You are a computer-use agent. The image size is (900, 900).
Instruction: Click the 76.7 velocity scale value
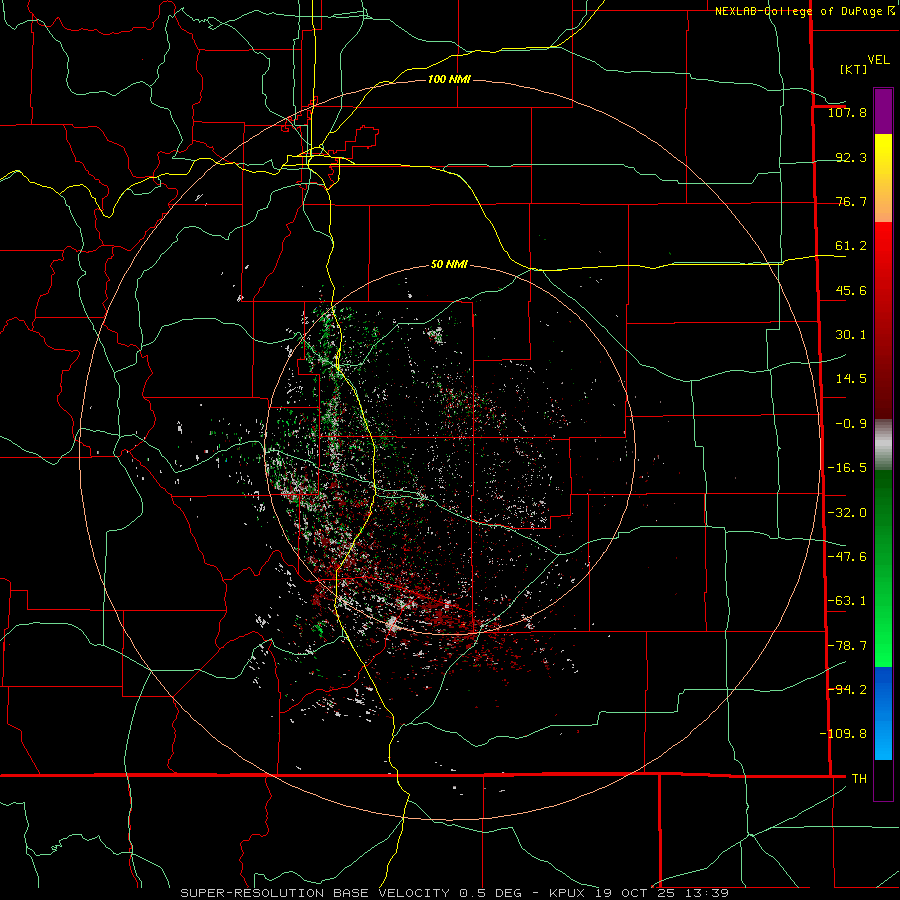pyautogui.click(x=851, y=201)
